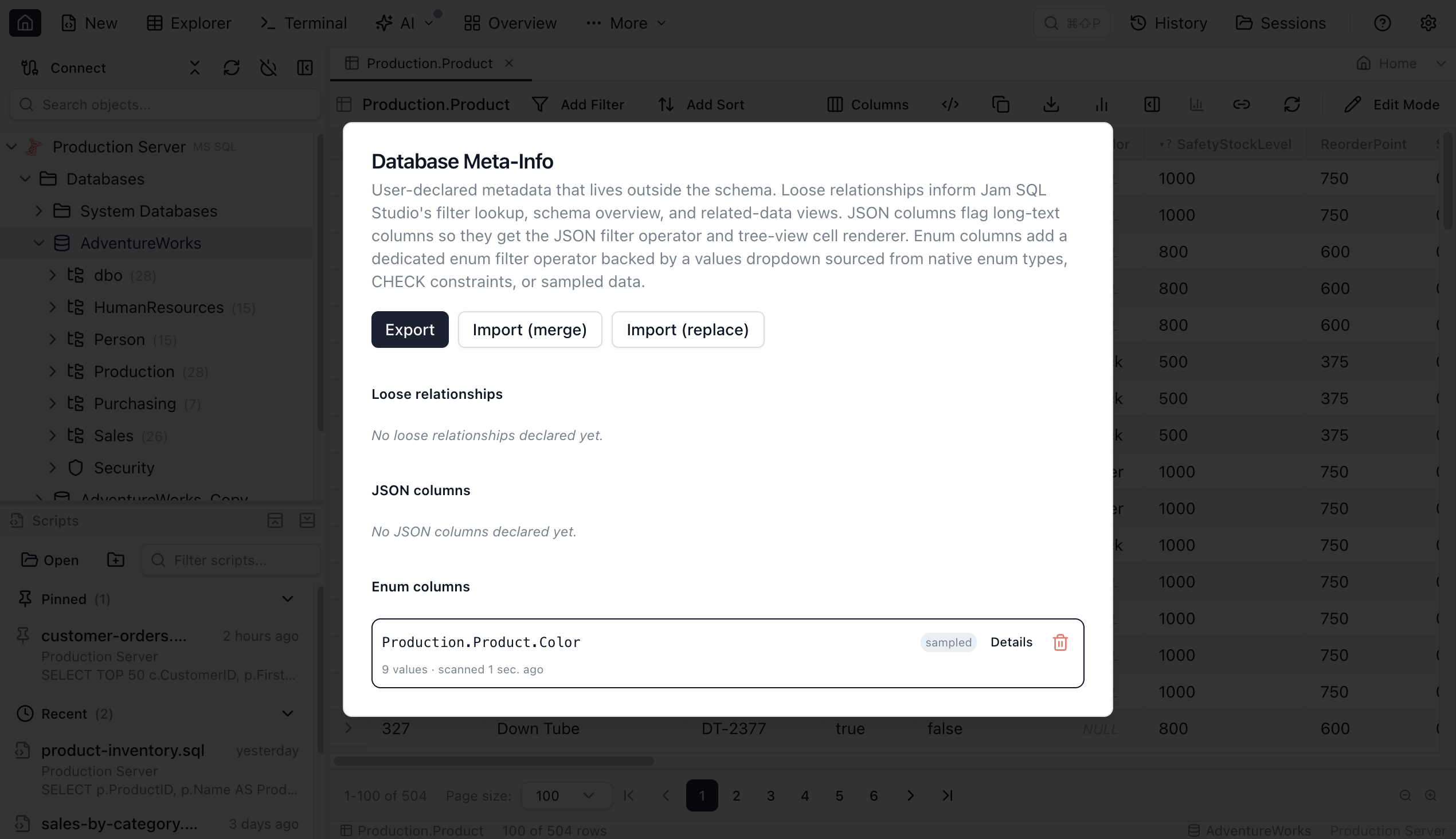Click Import (replace) button

[688, 330]
